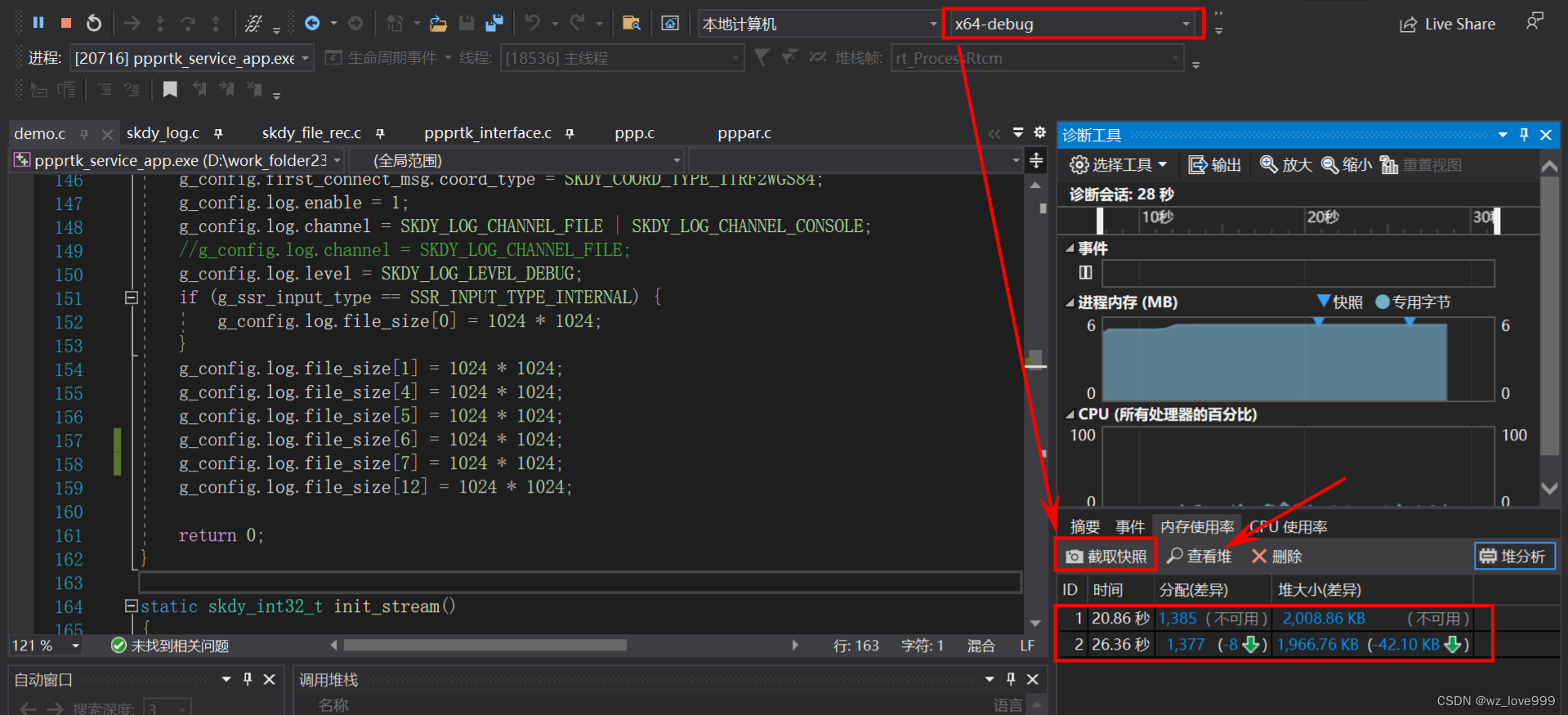The height and width of the screenshot is (715, 1568).
Task: Pin the Autos window
Action: [x=248, y=679]
